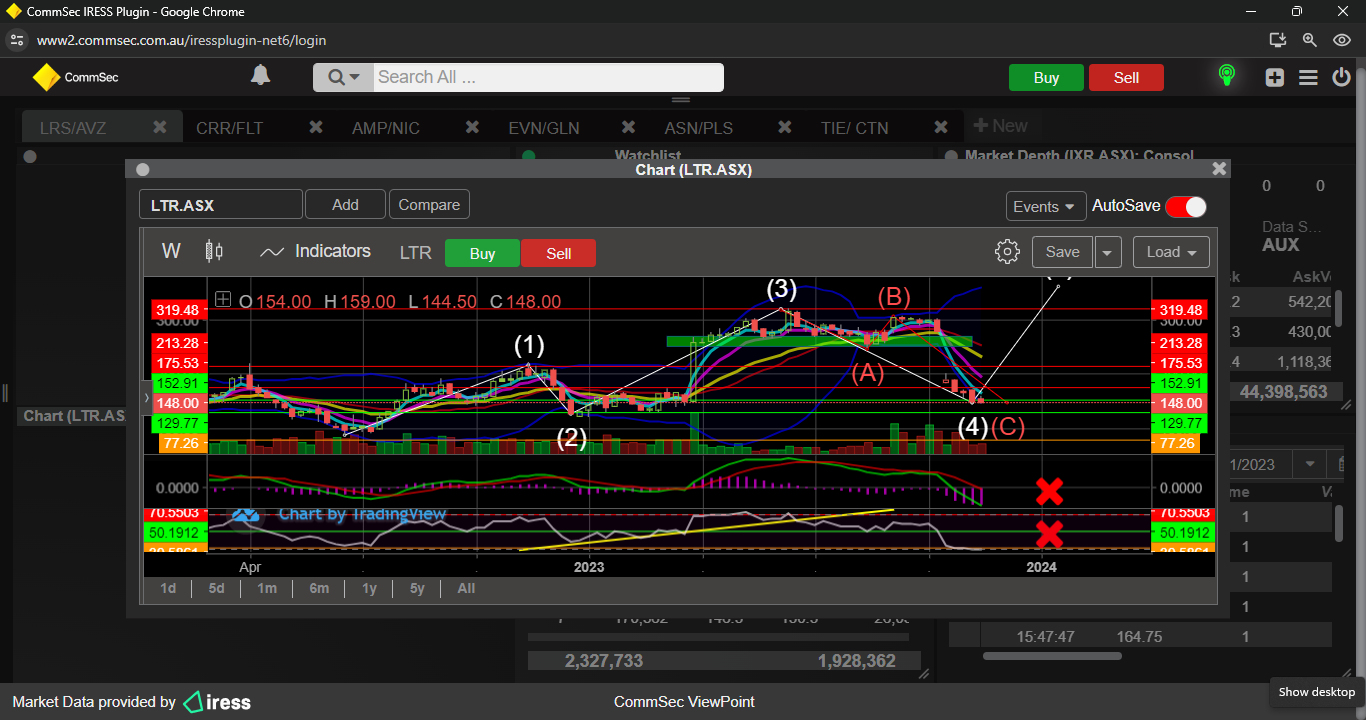Select 1y time range
1366x720 pixels.
(x=369, y=588)
